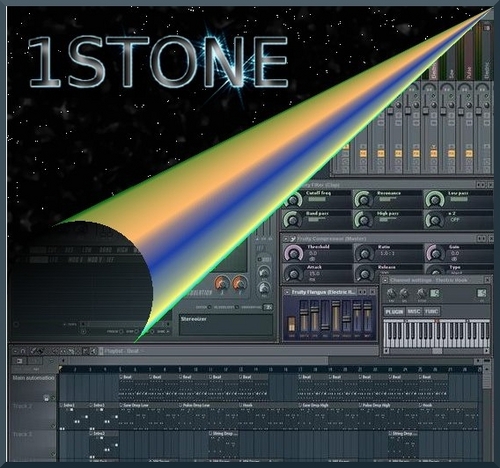Viewport: 500px width, 468px height.
Task: Click the Threshold knob in Fruity Compressor
Action: [x=293, y=254]
